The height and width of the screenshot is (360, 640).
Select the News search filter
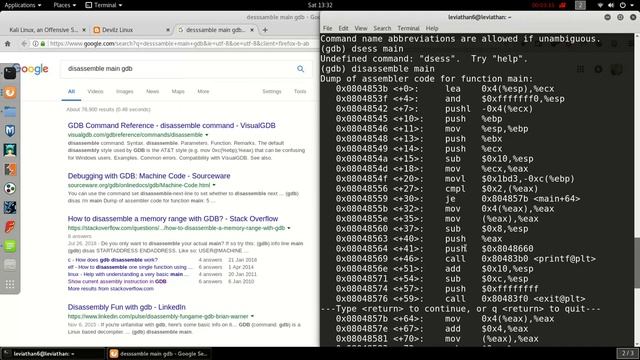click(152, 91)
